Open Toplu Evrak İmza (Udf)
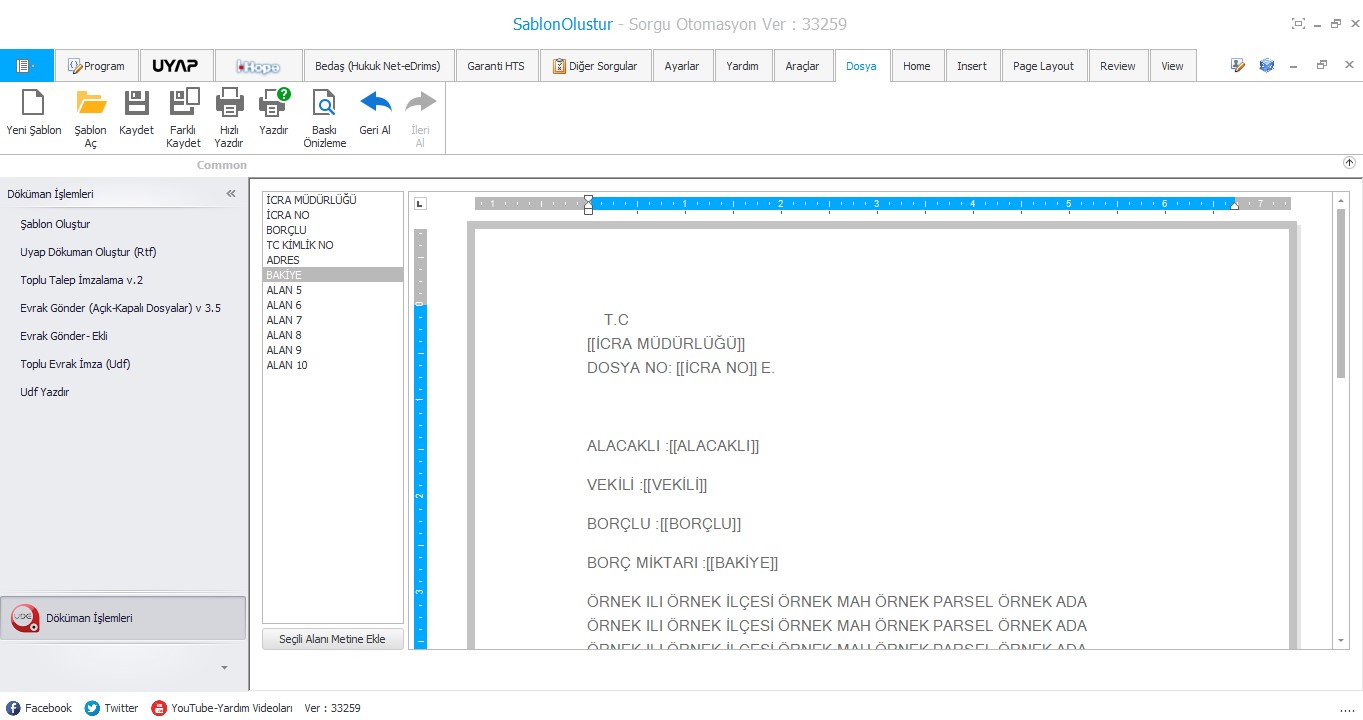Image resolution: width=1363 pixels, height=720 pixels. [75, 364]
